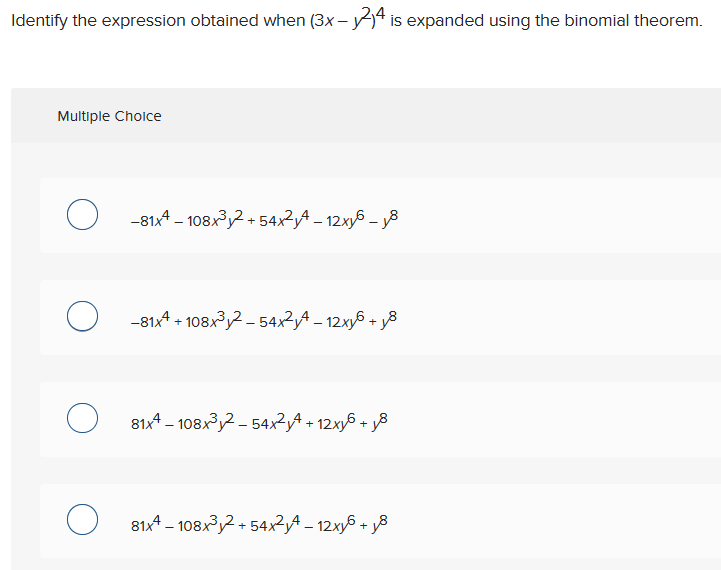Click the fourth answer's expression text
Viewport: 721px width, 570px height.
(x=259, y=524)
